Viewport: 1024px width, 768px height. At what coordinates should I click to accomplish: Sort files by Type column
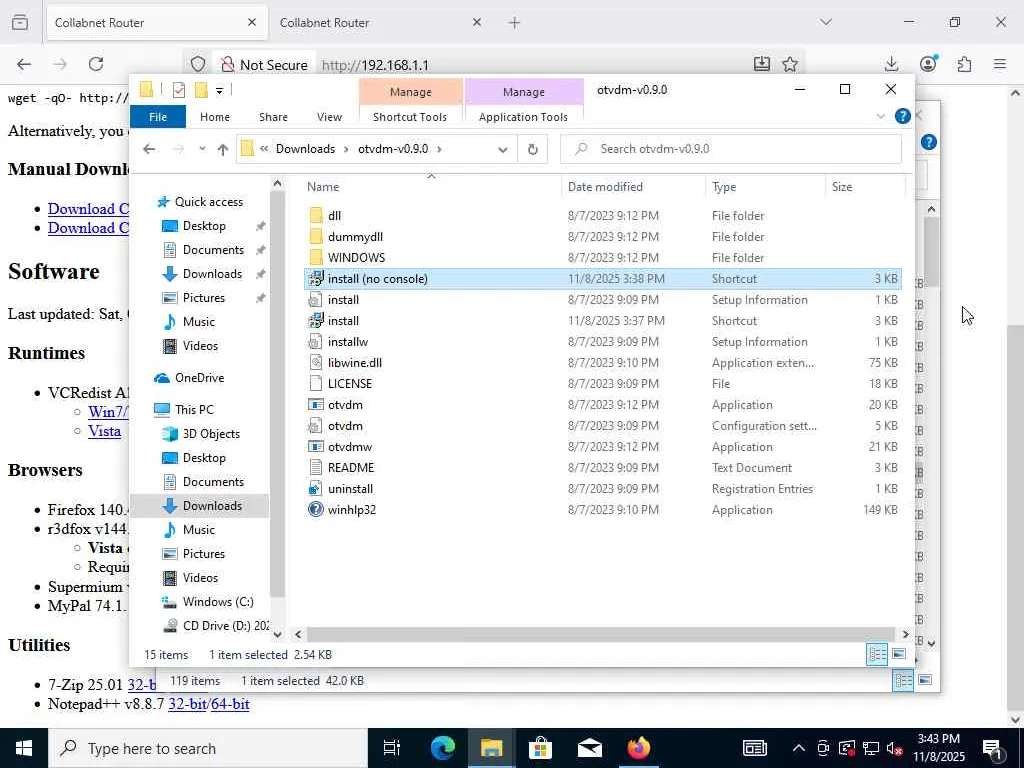(x=724, y=187)
